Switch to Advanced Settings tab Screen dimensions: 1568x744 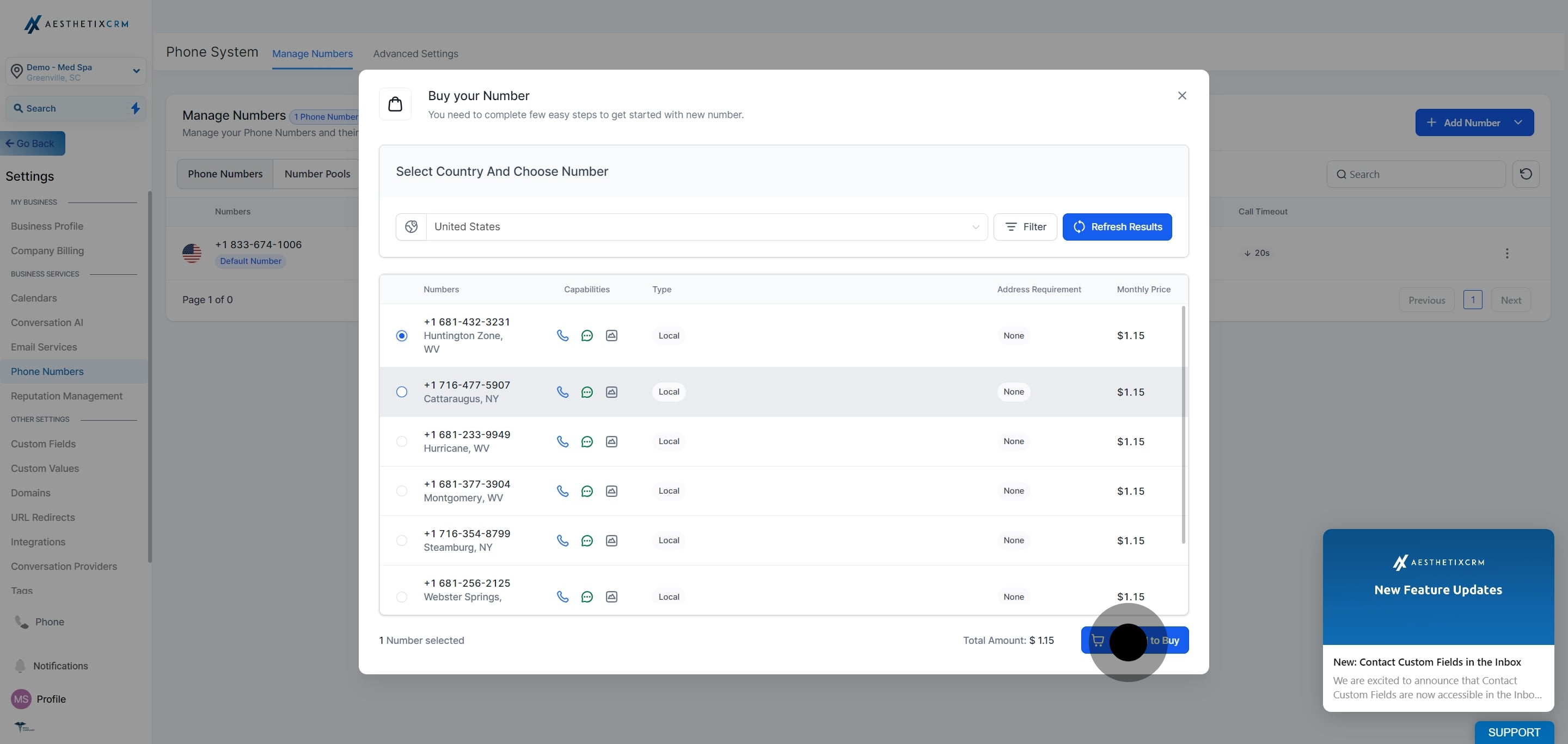point(415,53)
